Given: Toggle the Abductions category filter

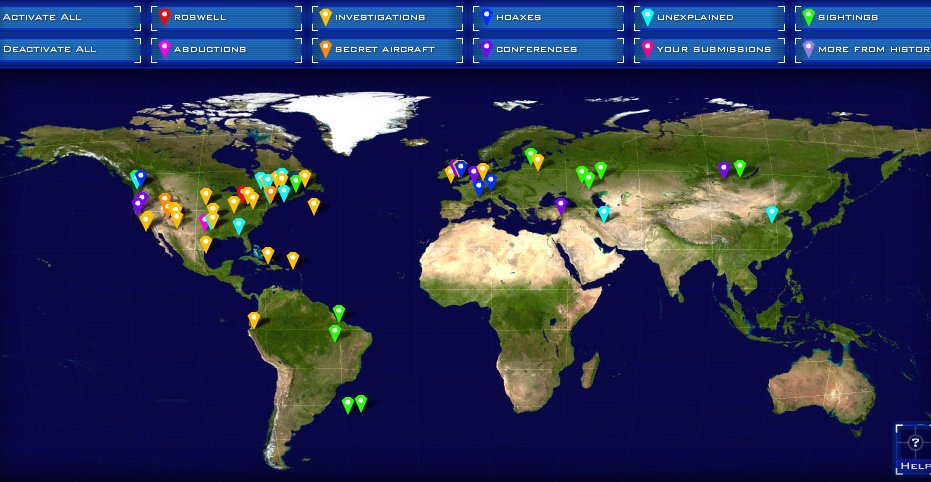Looking at the screenshot, I should pos(226,49).
